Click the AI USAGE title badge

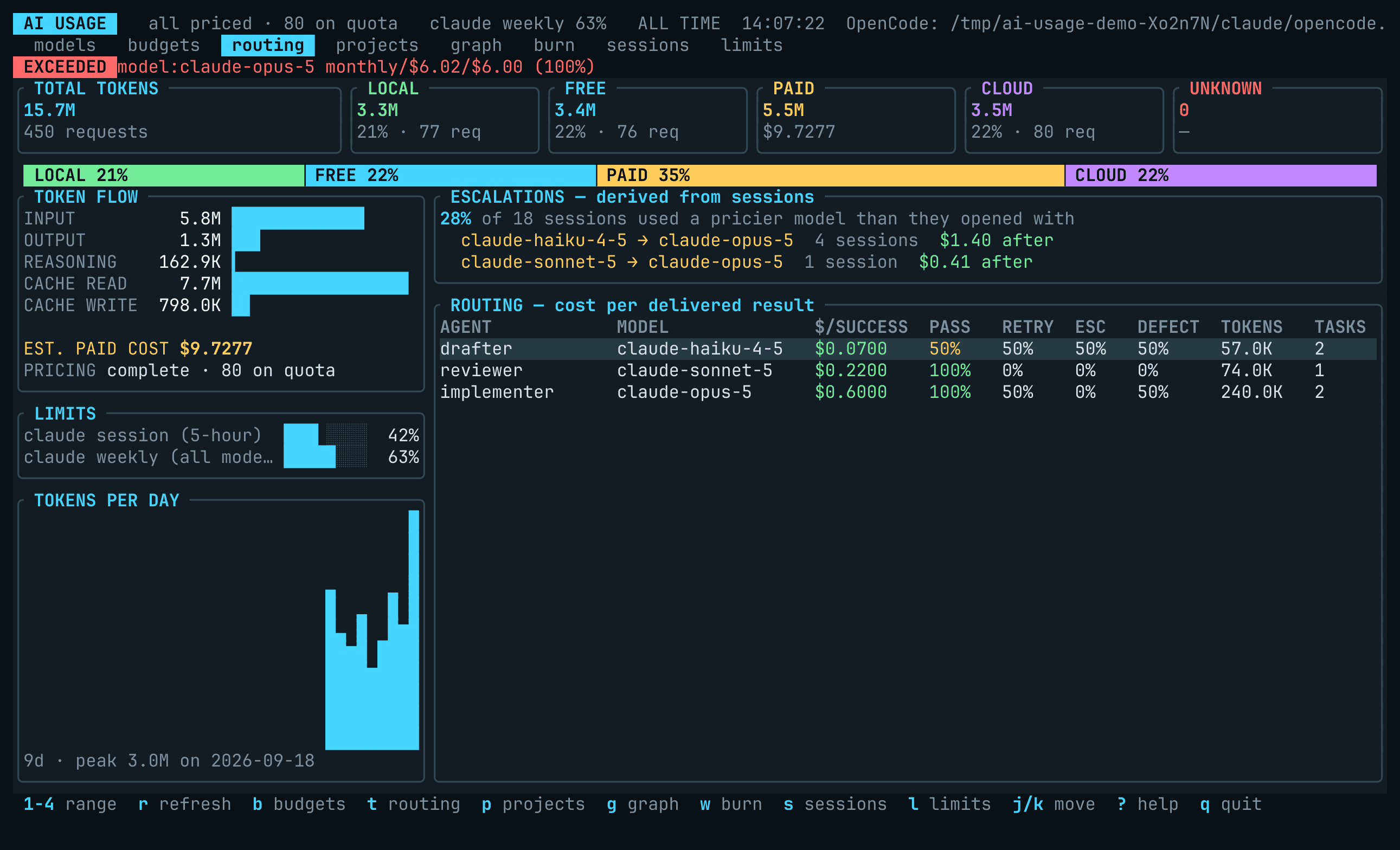pos(65,24)
